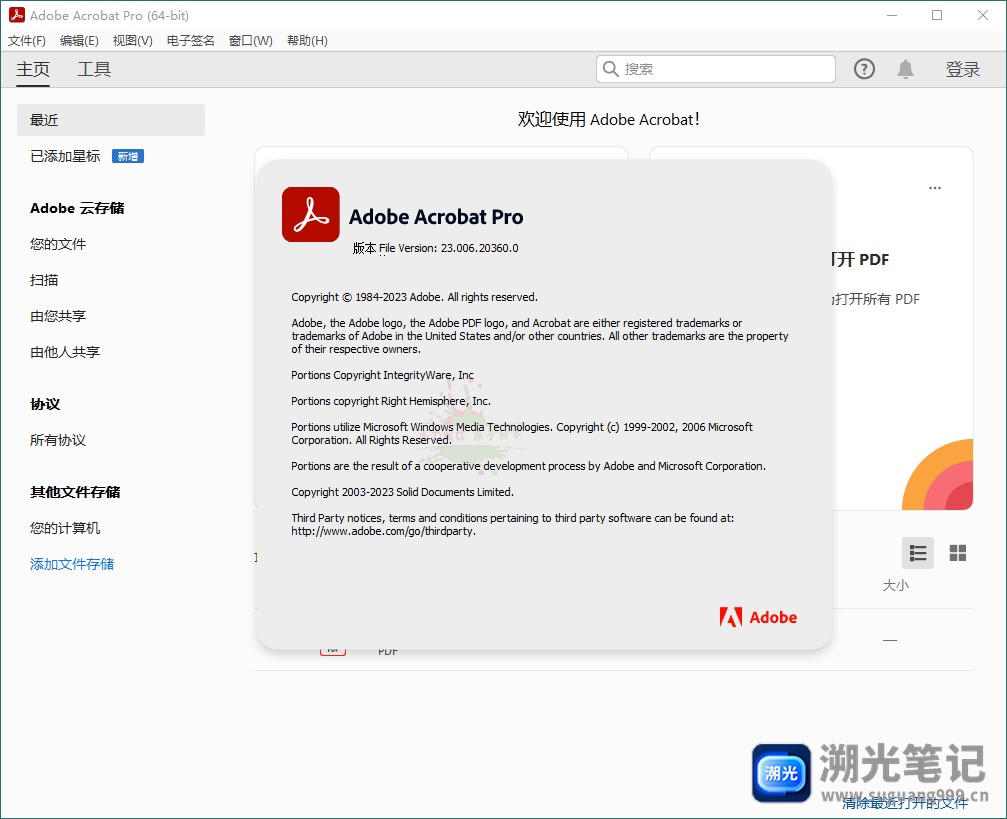1007x819 pixels.
Task: Open the 窗口(W) menu
Action: tap(250, 41)
